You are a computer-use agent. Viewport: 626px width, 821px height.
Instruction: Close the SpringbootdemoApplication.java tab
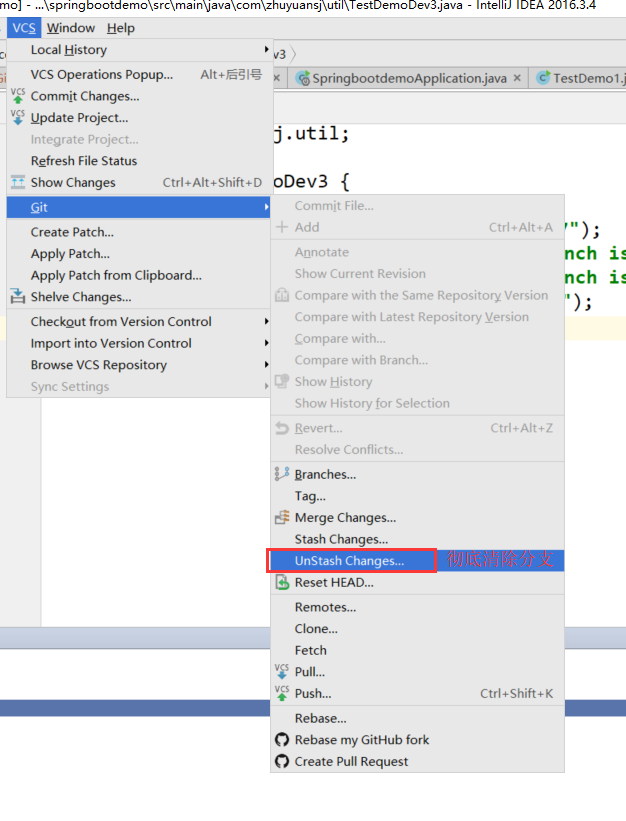(x=517, y=78)
